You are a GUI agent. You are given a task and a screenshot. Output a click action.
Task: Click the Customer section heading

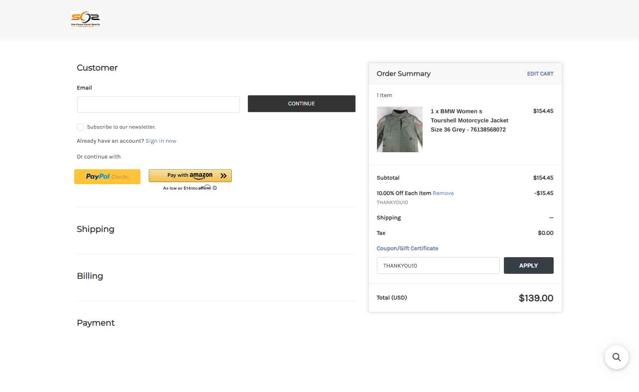point(97,68)
